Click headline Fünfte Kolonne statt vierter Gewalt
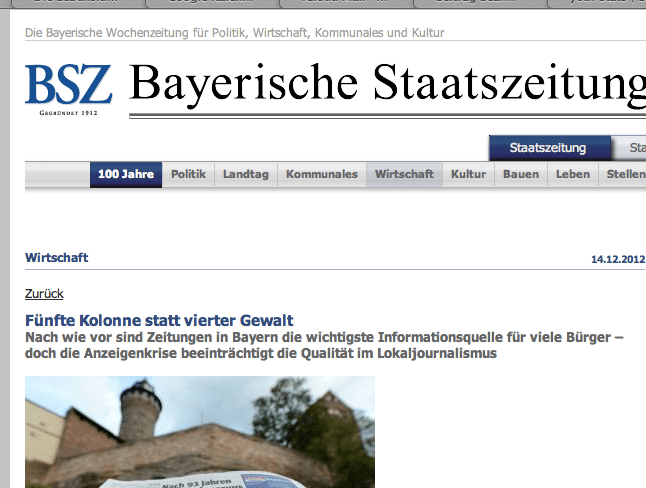Image resolution: width=646 pixels, height=488 pixels. [x=159, y=320]
